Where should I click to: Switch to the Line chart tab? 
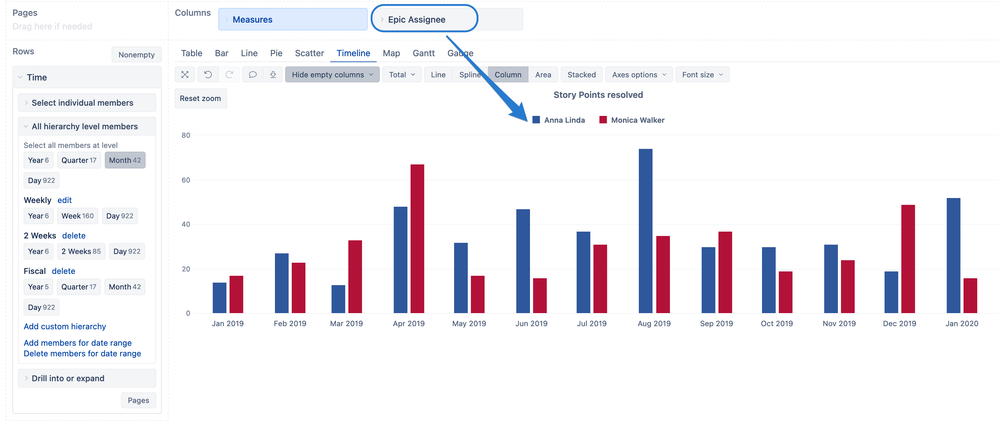tap(249, 53)
